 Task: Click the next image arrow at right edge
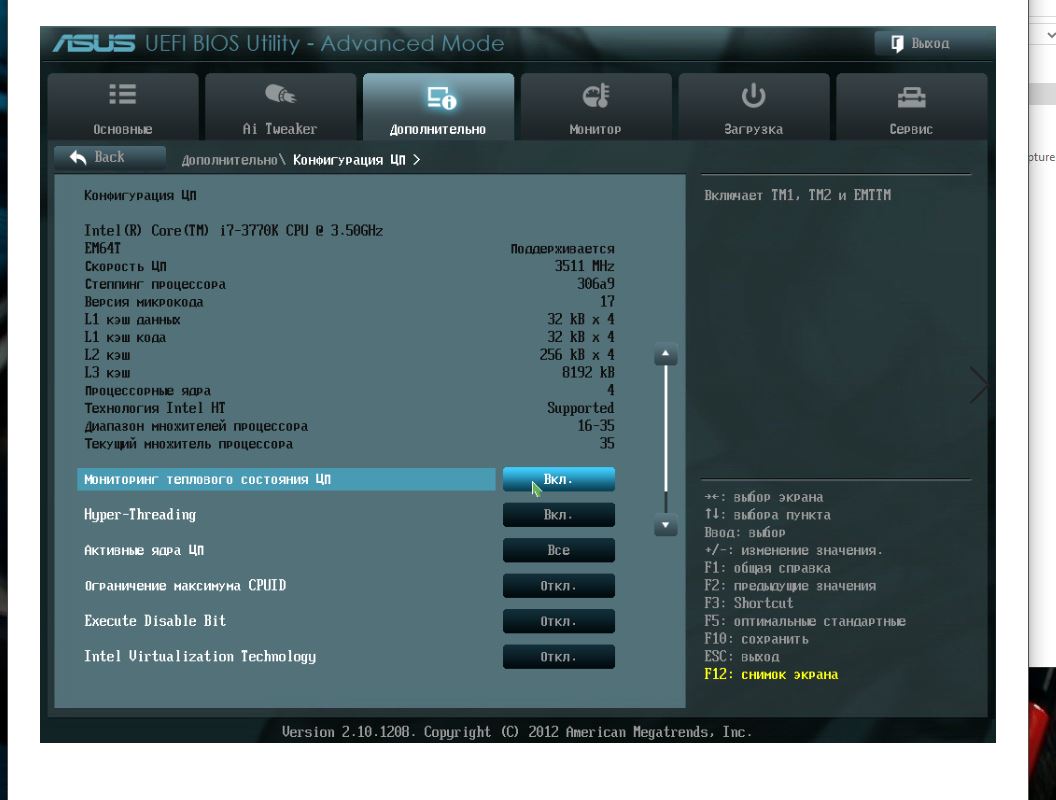pyautogui.click(x=978, y=385)
